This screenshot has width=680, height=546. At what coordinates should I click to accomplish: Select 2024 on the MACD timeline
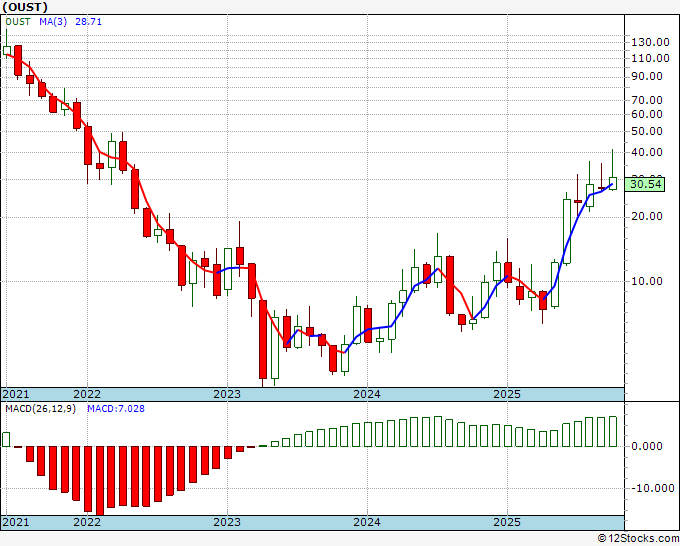tap(367, 522)
